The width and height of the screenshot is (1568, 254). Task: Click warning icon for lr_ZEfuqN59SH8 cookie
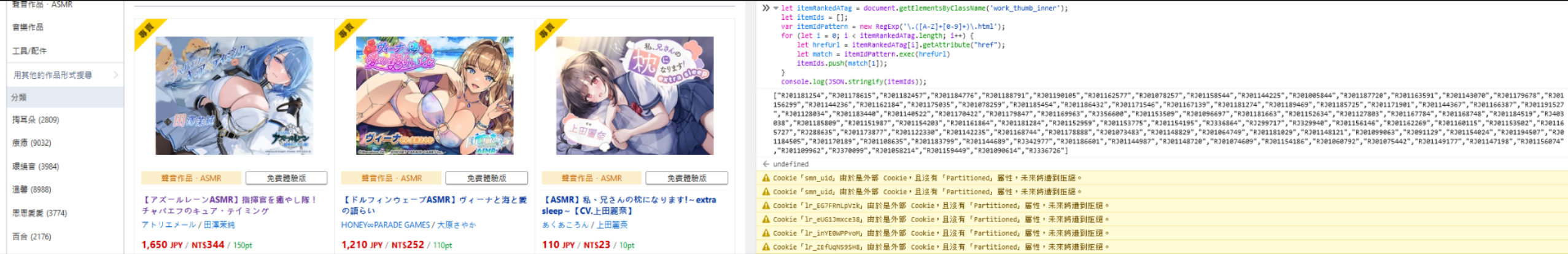766,247
